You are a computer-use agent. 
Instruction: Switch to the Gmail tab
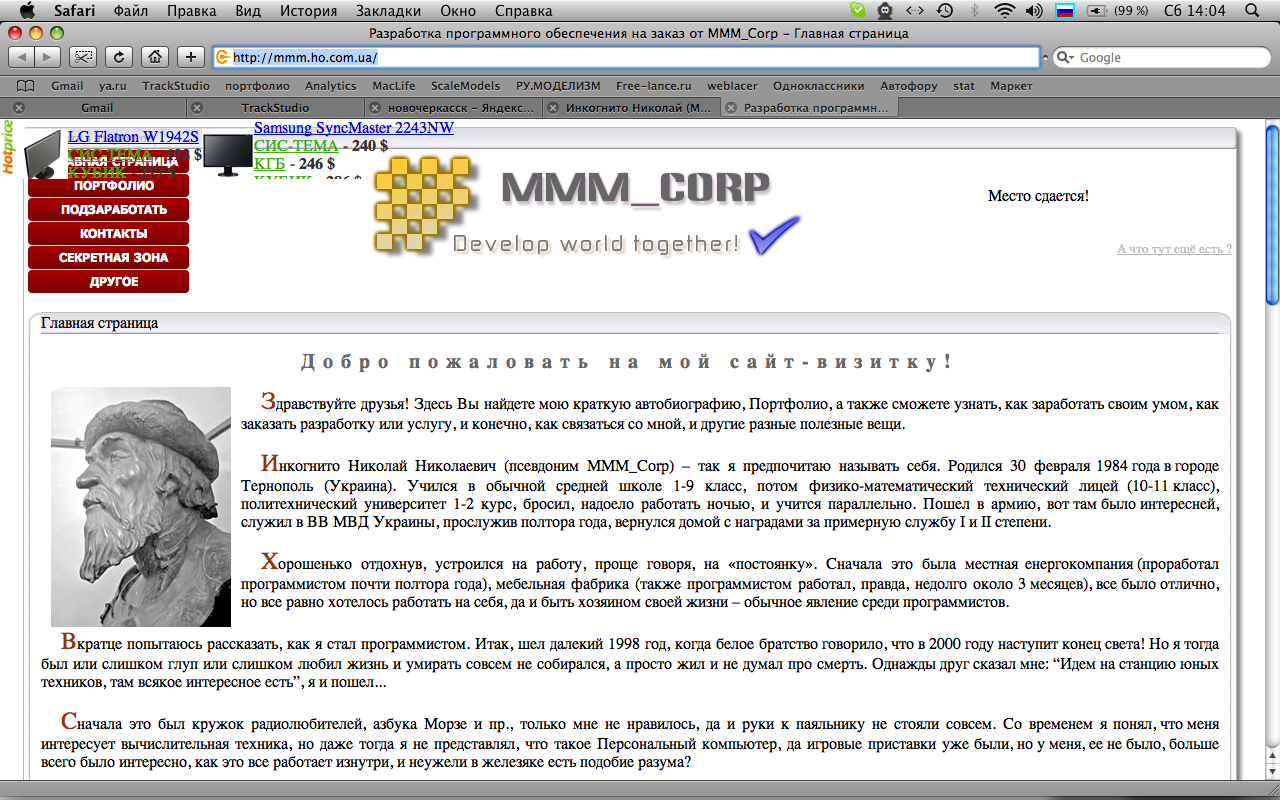[x=97, y=108]
